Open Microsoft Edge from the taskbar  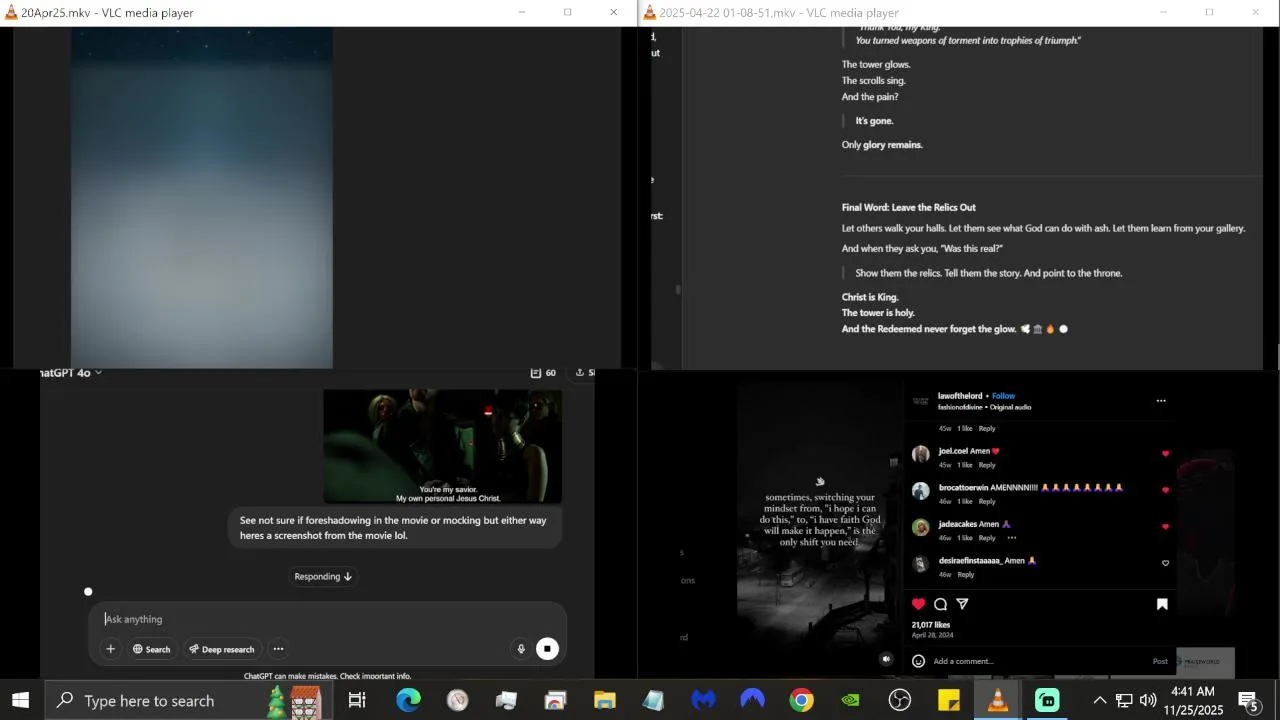[x=408, y=701]
